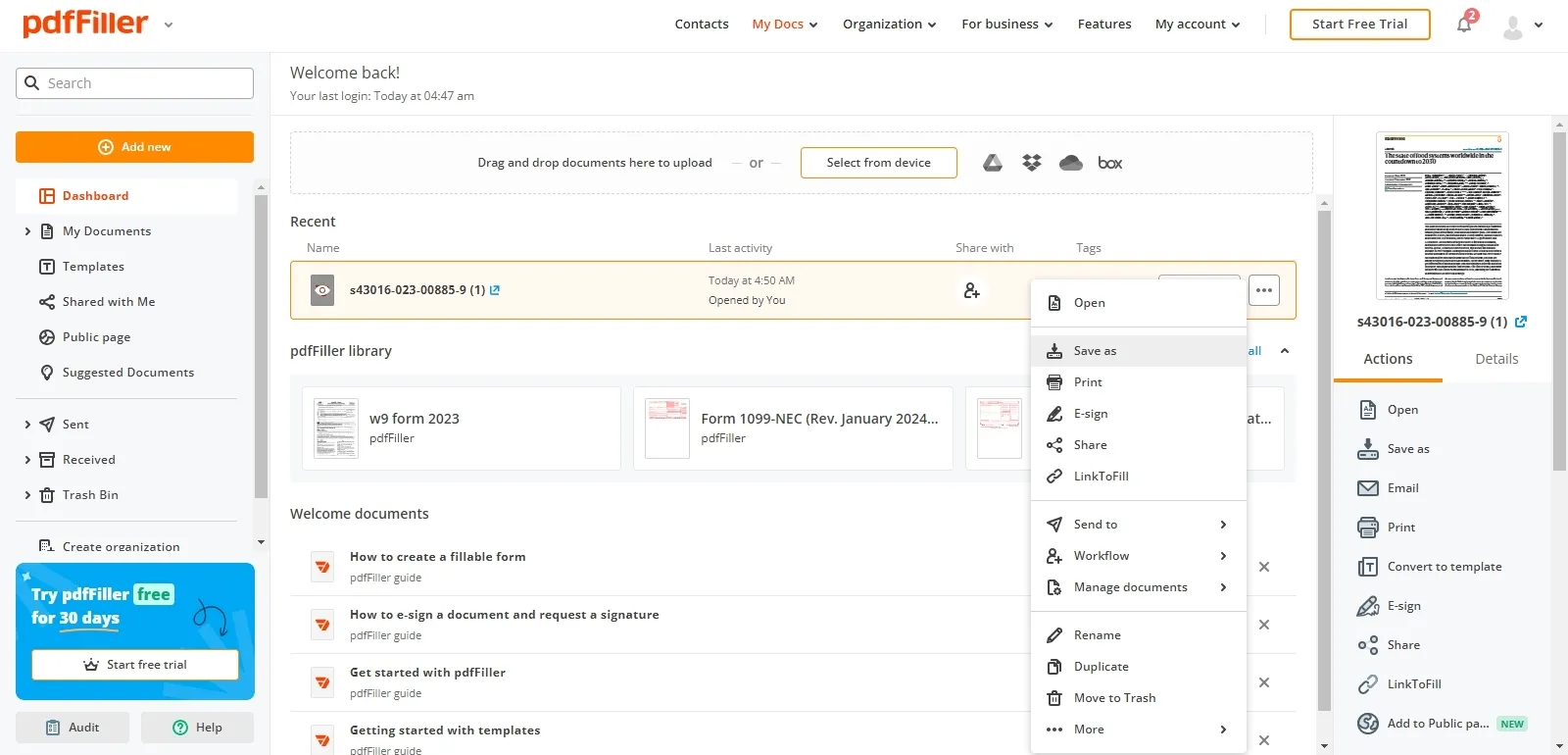The width and height of the screenshot is (1568, 755).
Task: Click the eye icon beside s43016-023-00885-9
Action: [x=322, y=290]
